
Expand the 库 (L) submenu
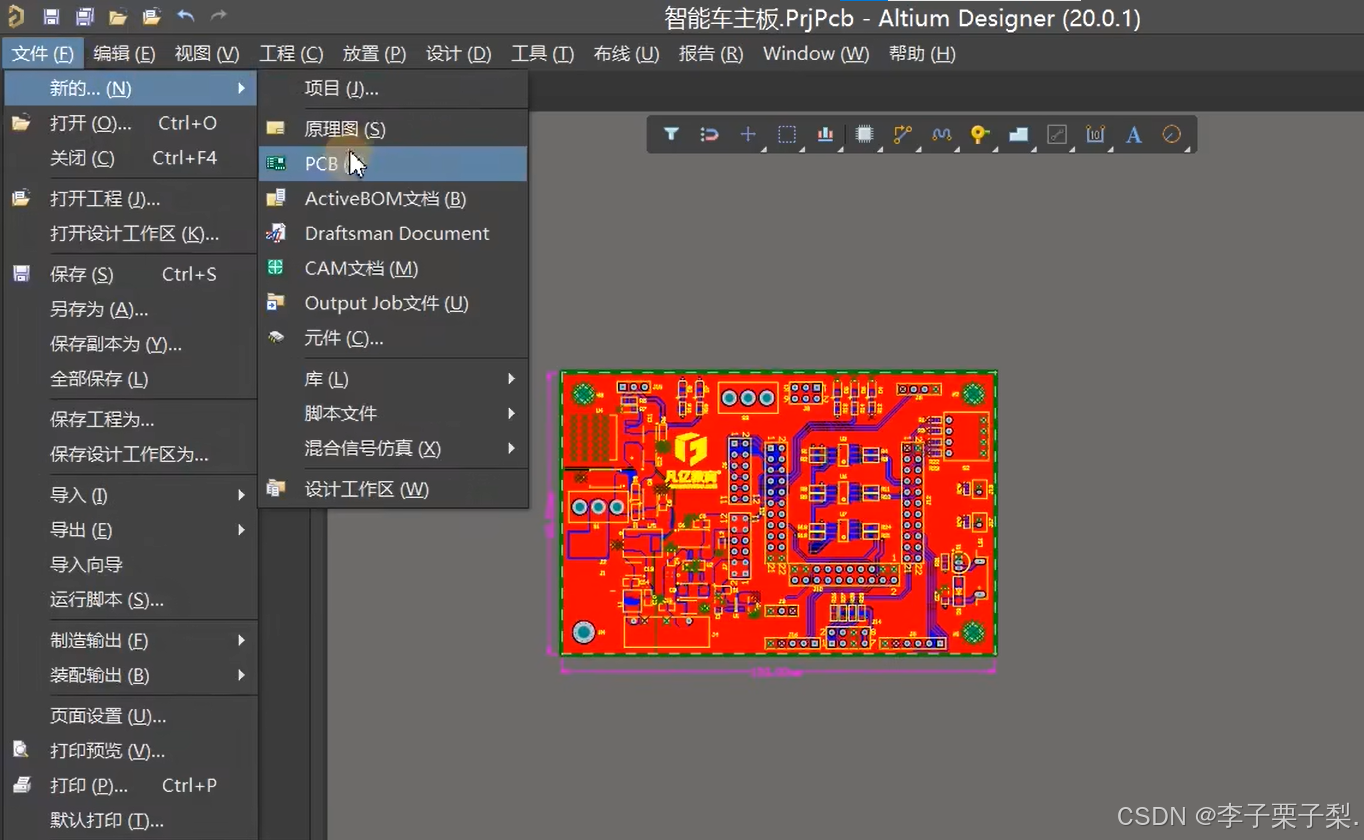[393, 379]
